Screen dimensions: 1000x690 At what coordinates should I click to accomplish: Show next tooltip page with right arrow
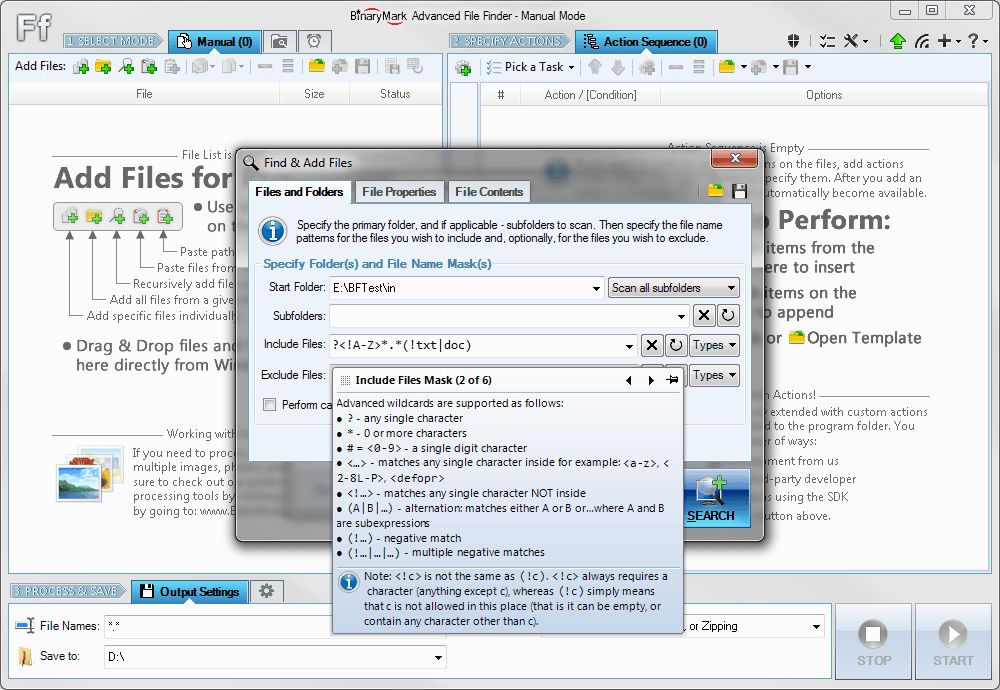[x=651, y=380]
